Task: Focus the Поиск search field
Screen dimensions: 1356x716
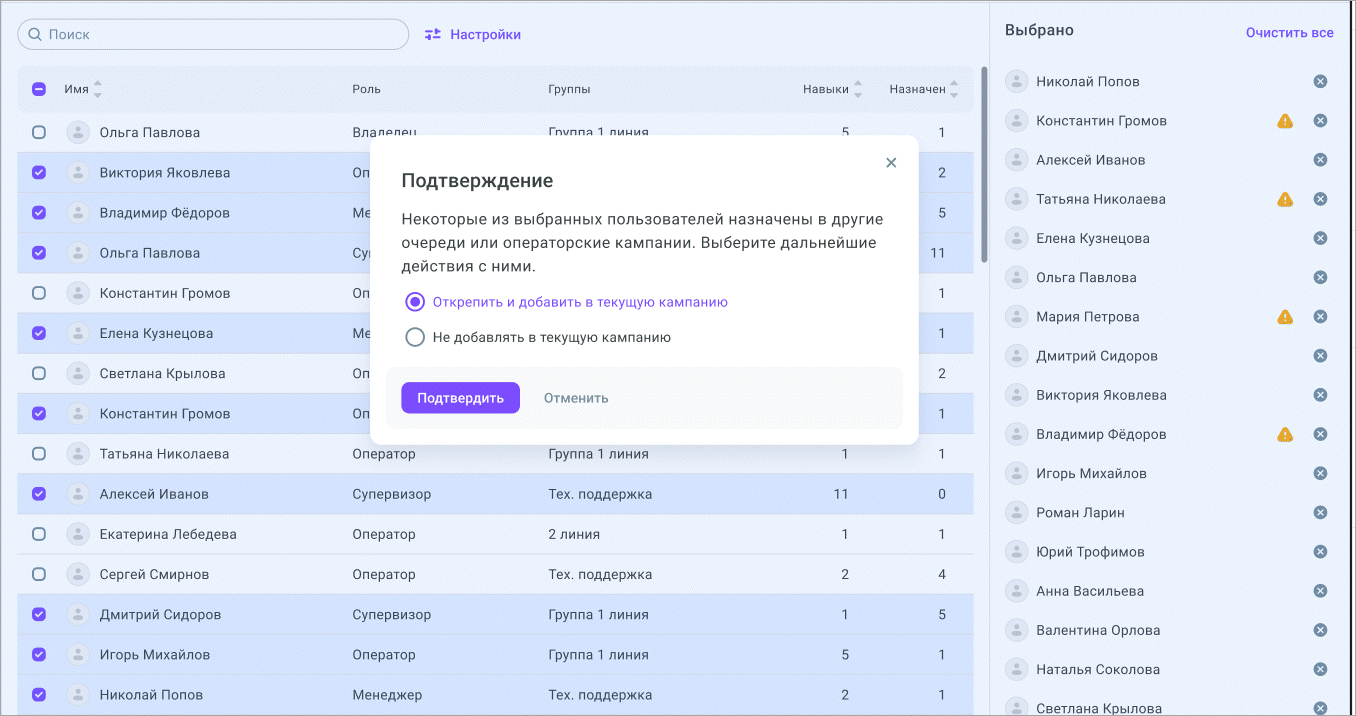Action: pyautogui.click(x=220, y=34)
